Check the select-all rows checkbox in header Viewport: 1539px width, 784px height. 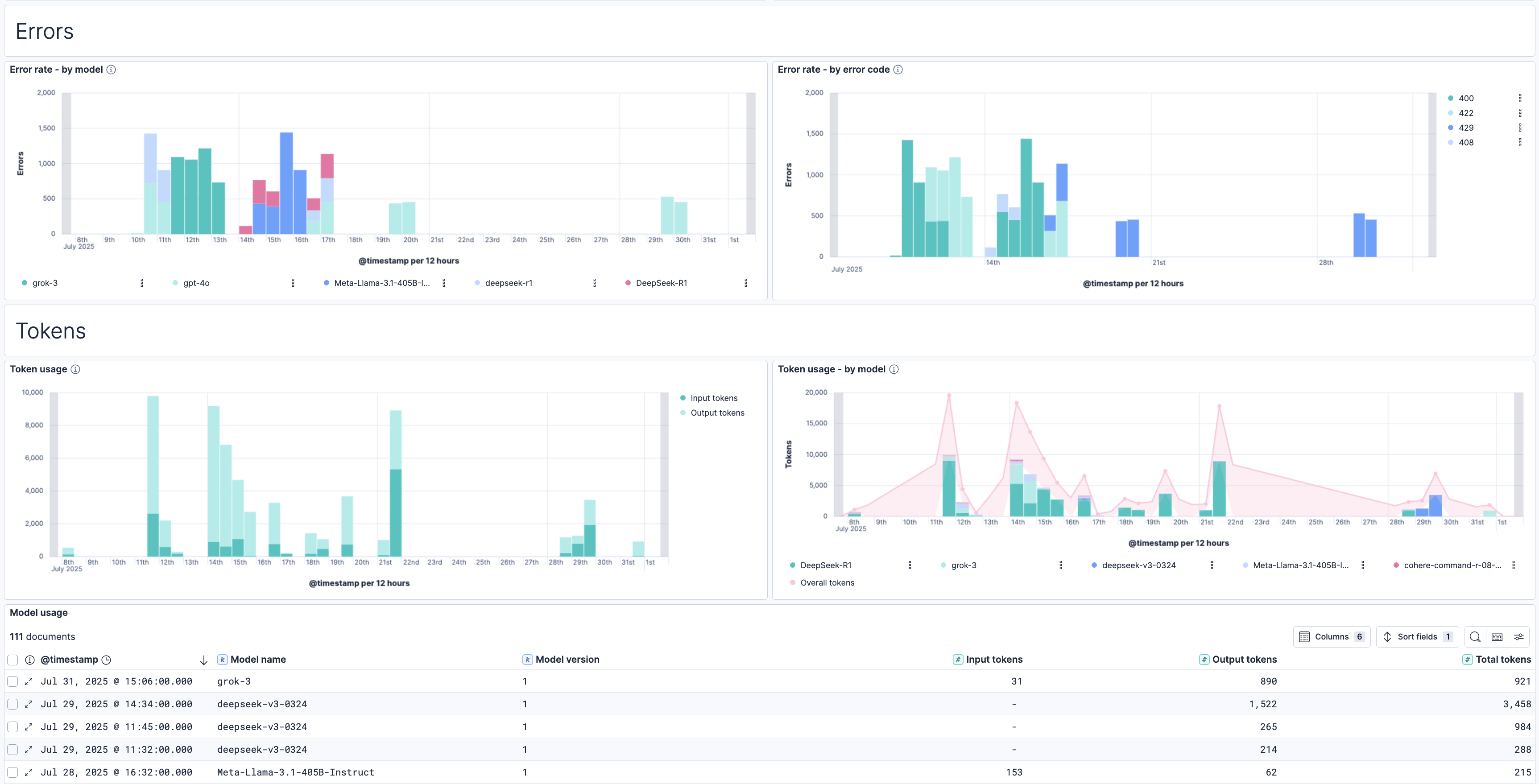click(12, 660)
